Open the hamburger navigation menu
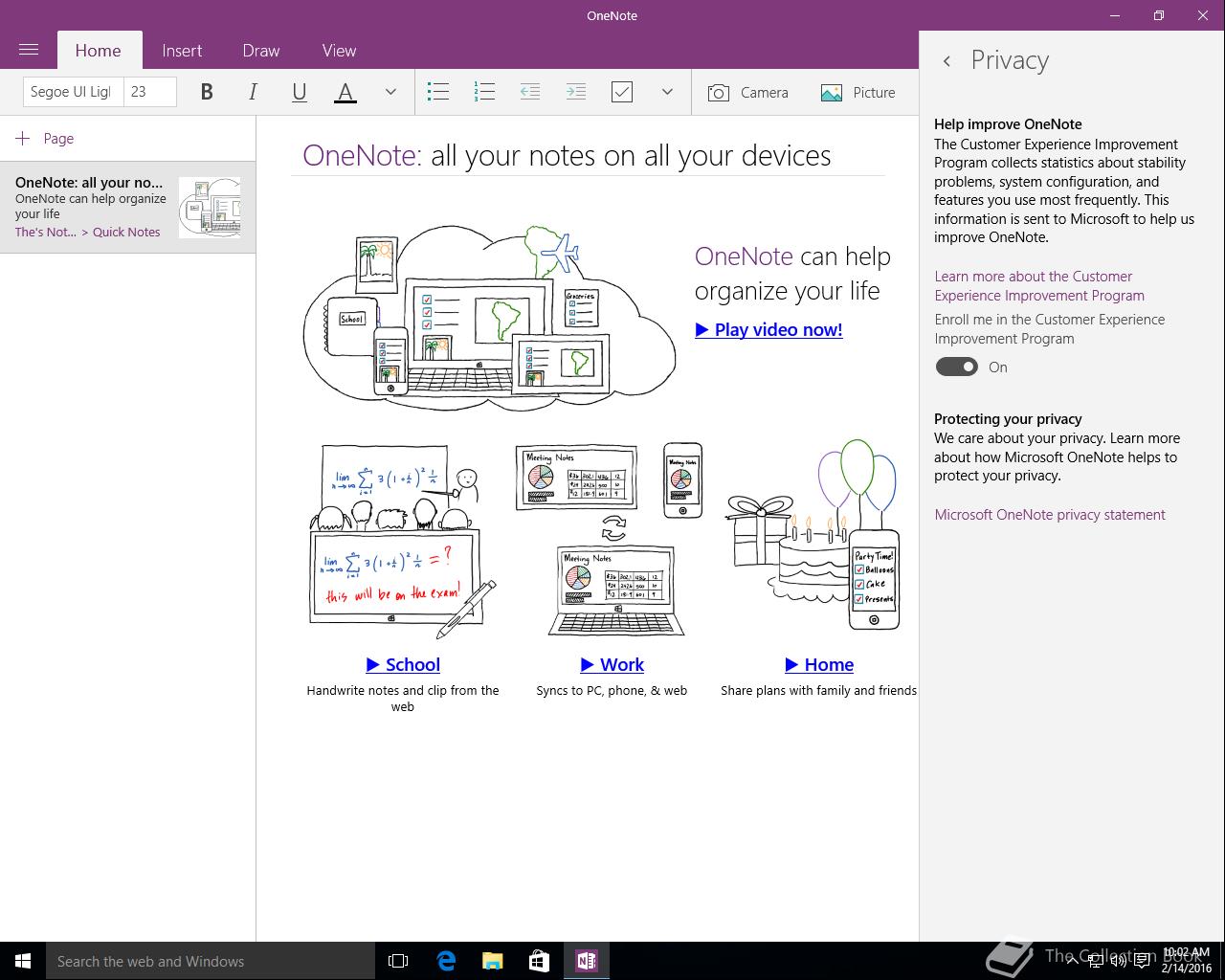Image resolution: width=1225 pixels, height=980 pixels. click(x=29, y=50)
